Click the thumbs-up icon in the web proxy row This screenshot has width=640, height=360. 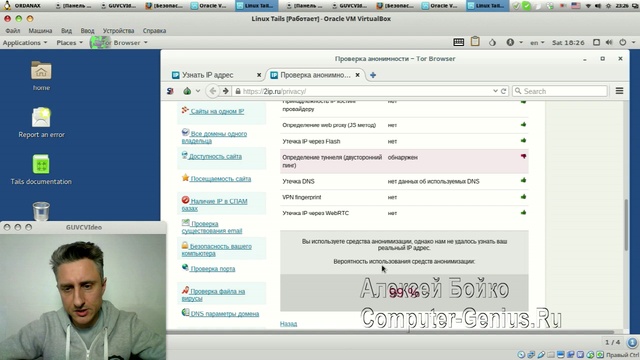(x=523, y=124)
